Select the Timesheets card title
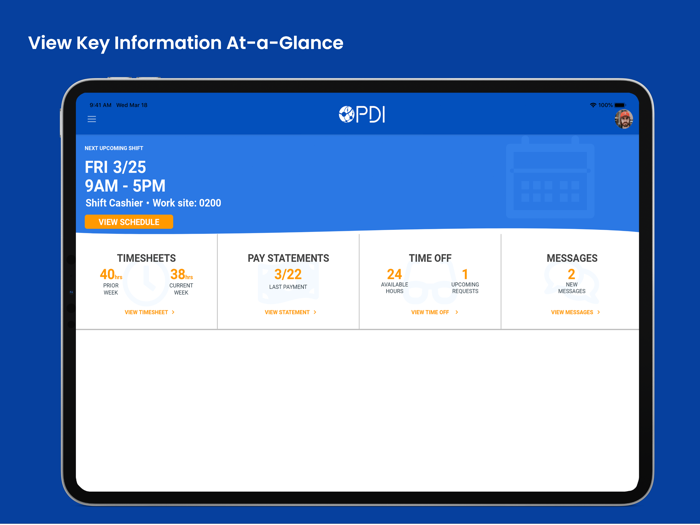Viewport: 700px width, 525px height. [146, 258]
